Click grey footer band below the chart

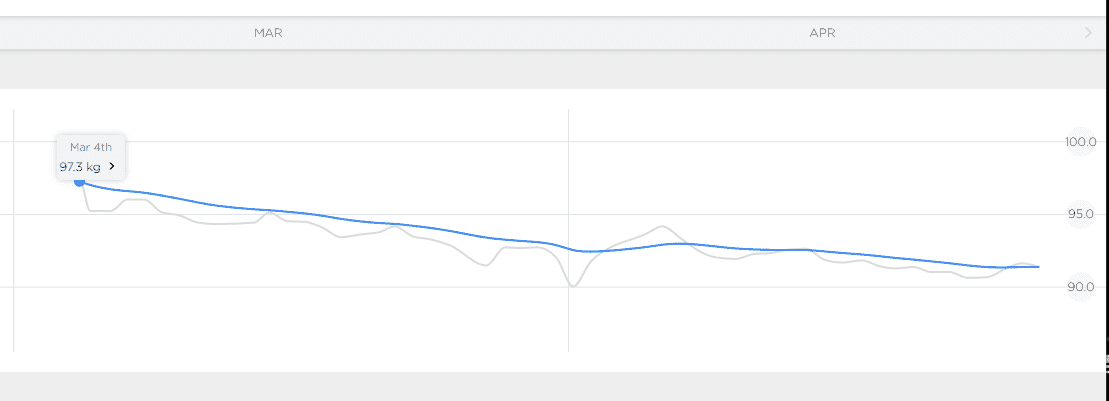(552, 386)
